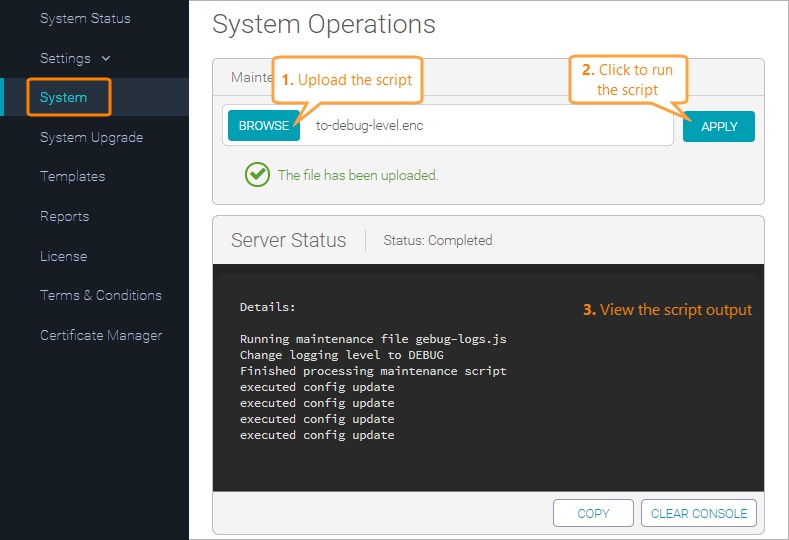
Task: Click the green upload success checkmark icon
Action: coord(258,174)
